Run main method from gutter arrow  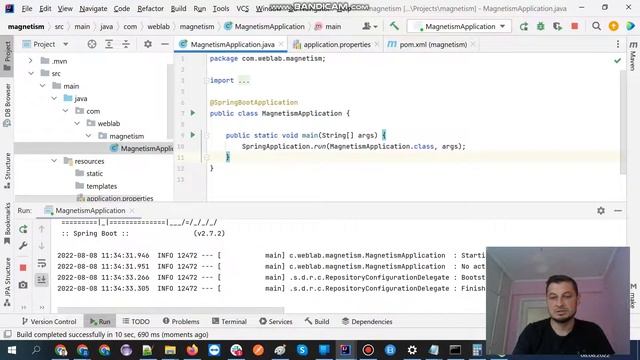click(x=193, y=135)
